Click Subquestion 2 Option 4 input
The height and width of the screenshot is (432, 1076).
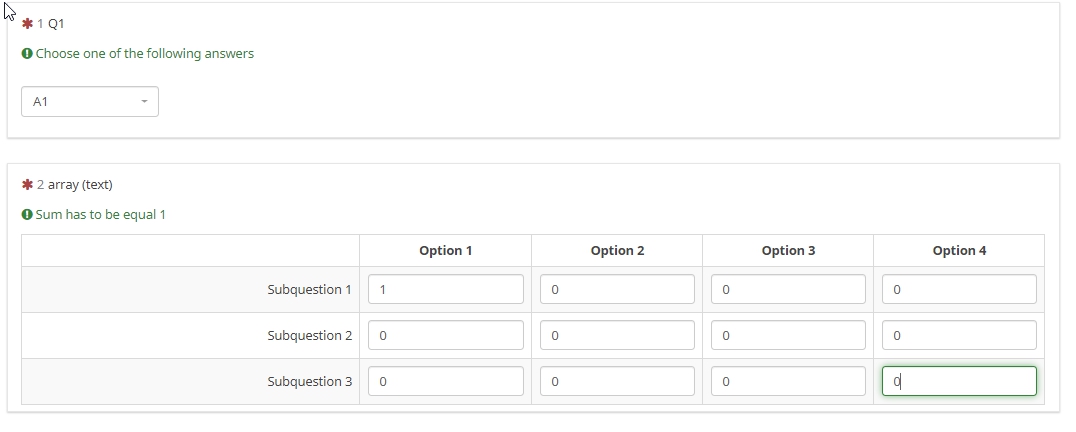(959, 336)
